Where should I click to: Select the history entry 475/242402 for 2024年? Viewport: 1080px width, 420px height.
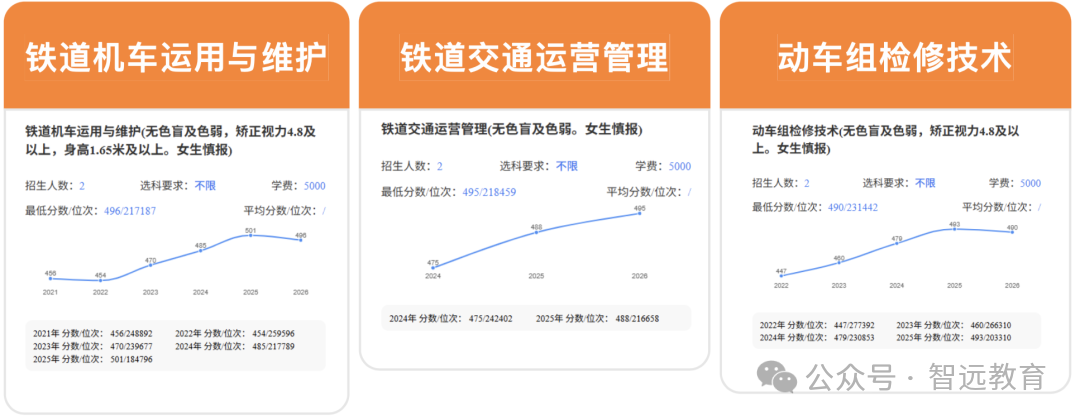490,319
